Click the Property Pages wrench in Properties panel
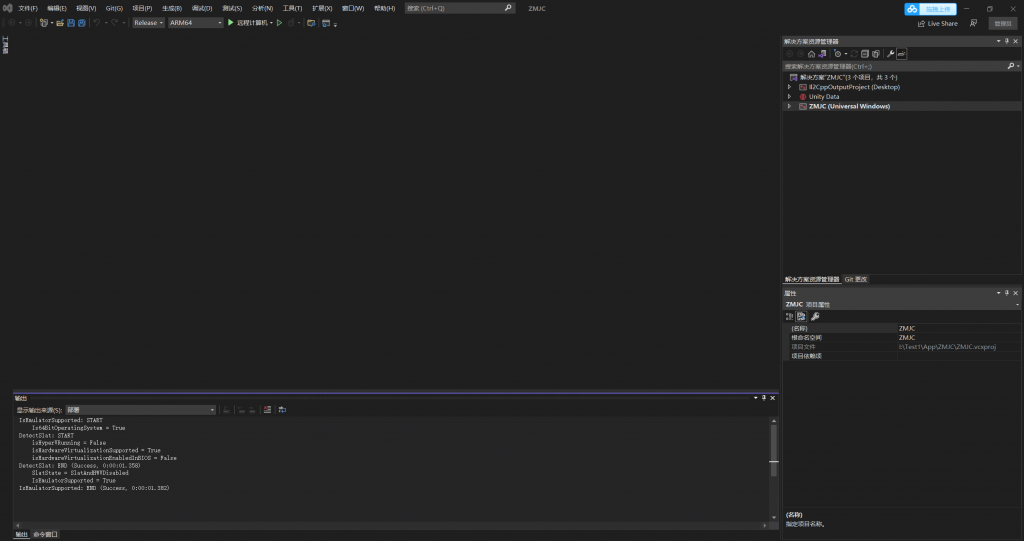The width and height of the screenshot is (1024, 541). 815,316
